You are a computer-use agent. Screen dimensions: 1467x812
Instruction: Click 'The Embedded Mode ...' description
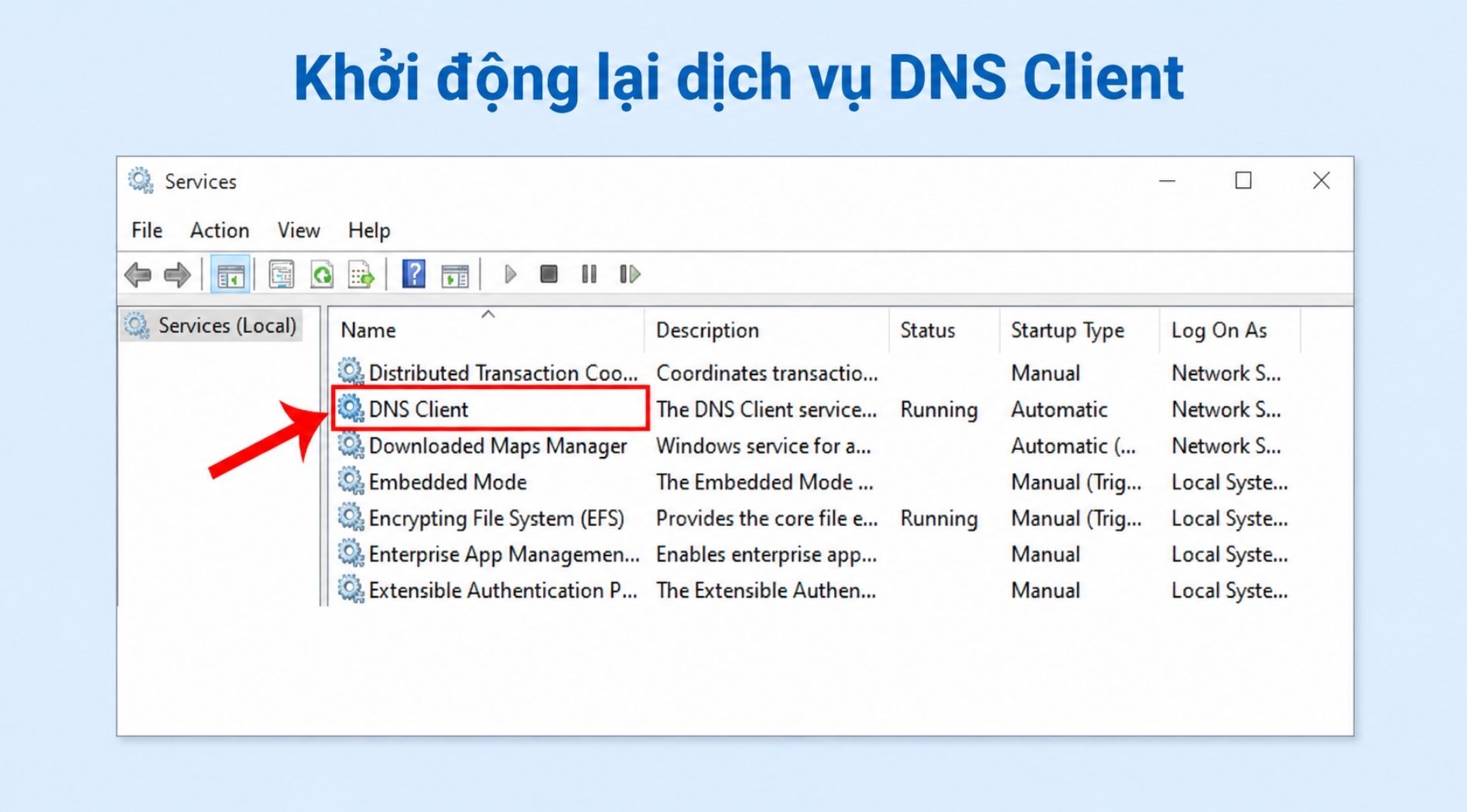click(764, 482)
